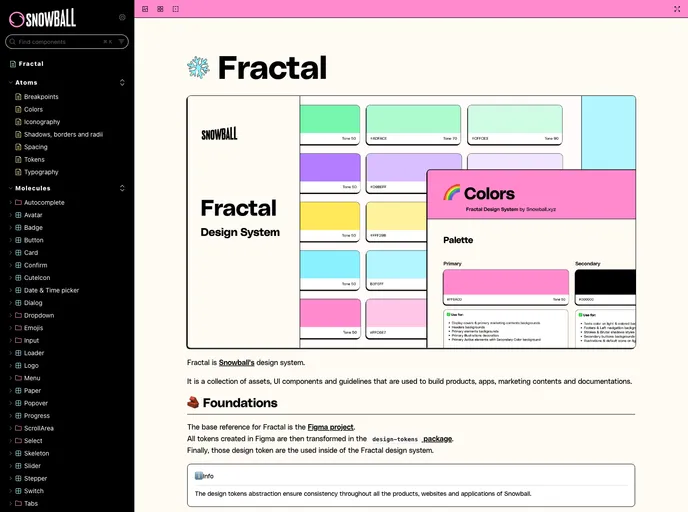Screen dimensions: 688x512
Task: Click the Popover component icon
Action: pyautogui.click(x=18, y=403)
